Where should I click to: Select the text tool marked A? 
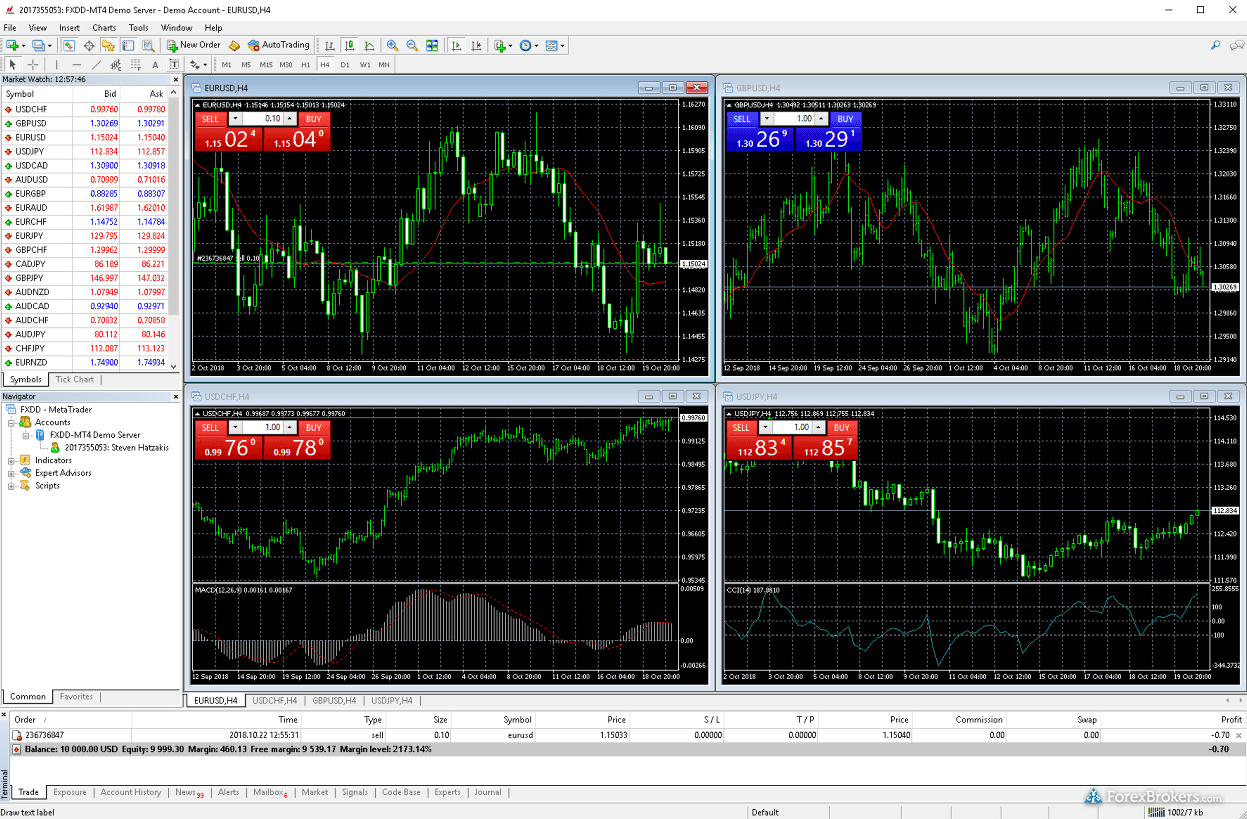point(155,64)
